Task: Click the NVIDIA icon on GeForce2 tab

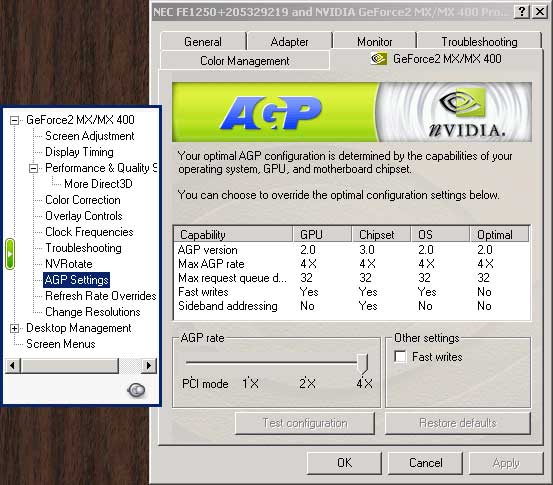Action: tap(379, 59)
